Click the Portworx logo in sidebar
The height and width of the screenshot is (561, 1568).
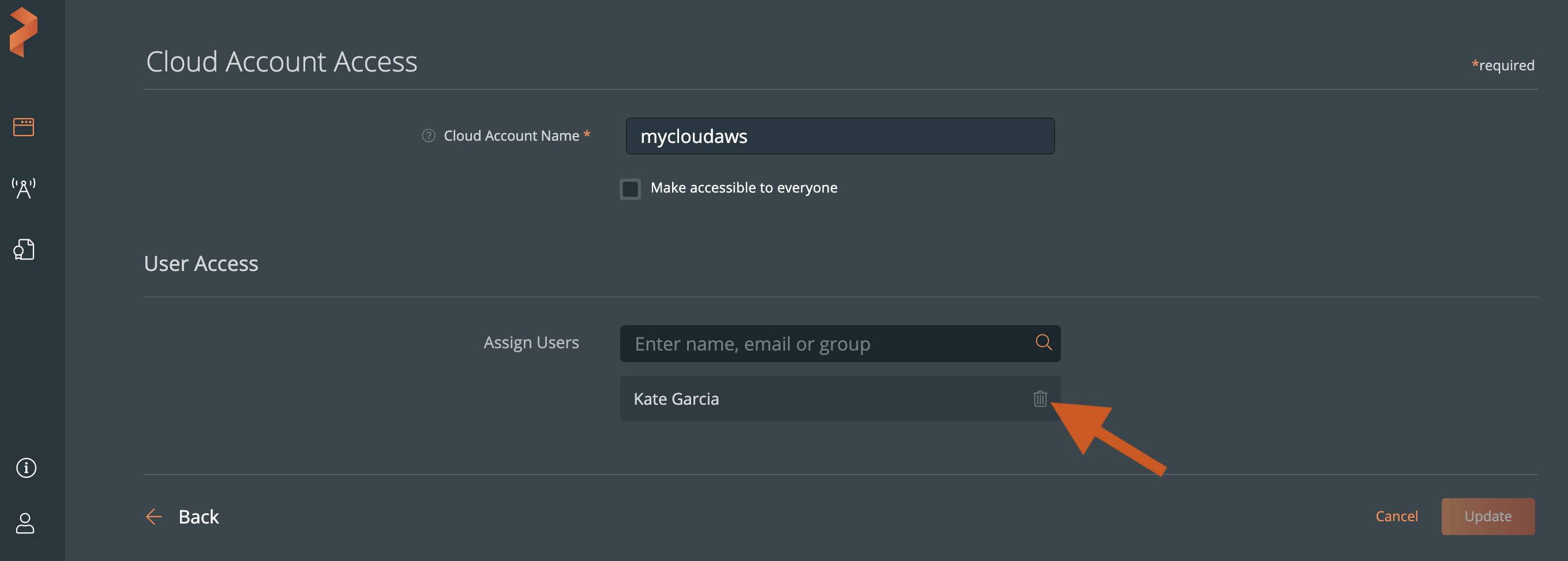pos(24,32)
